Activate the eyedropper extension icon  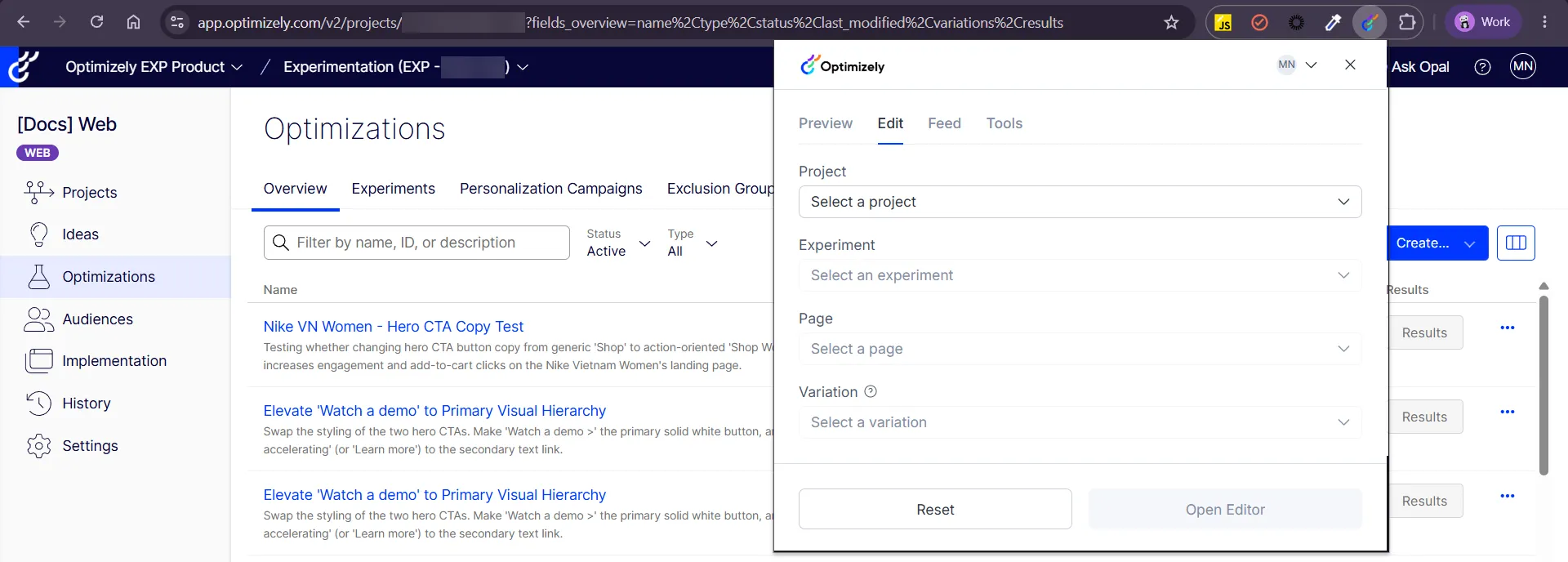pos(1333,22)
